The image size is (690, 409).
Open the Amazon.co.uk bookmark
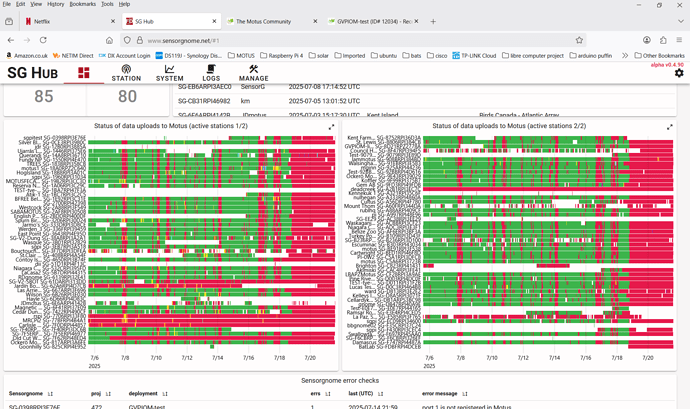28,56
